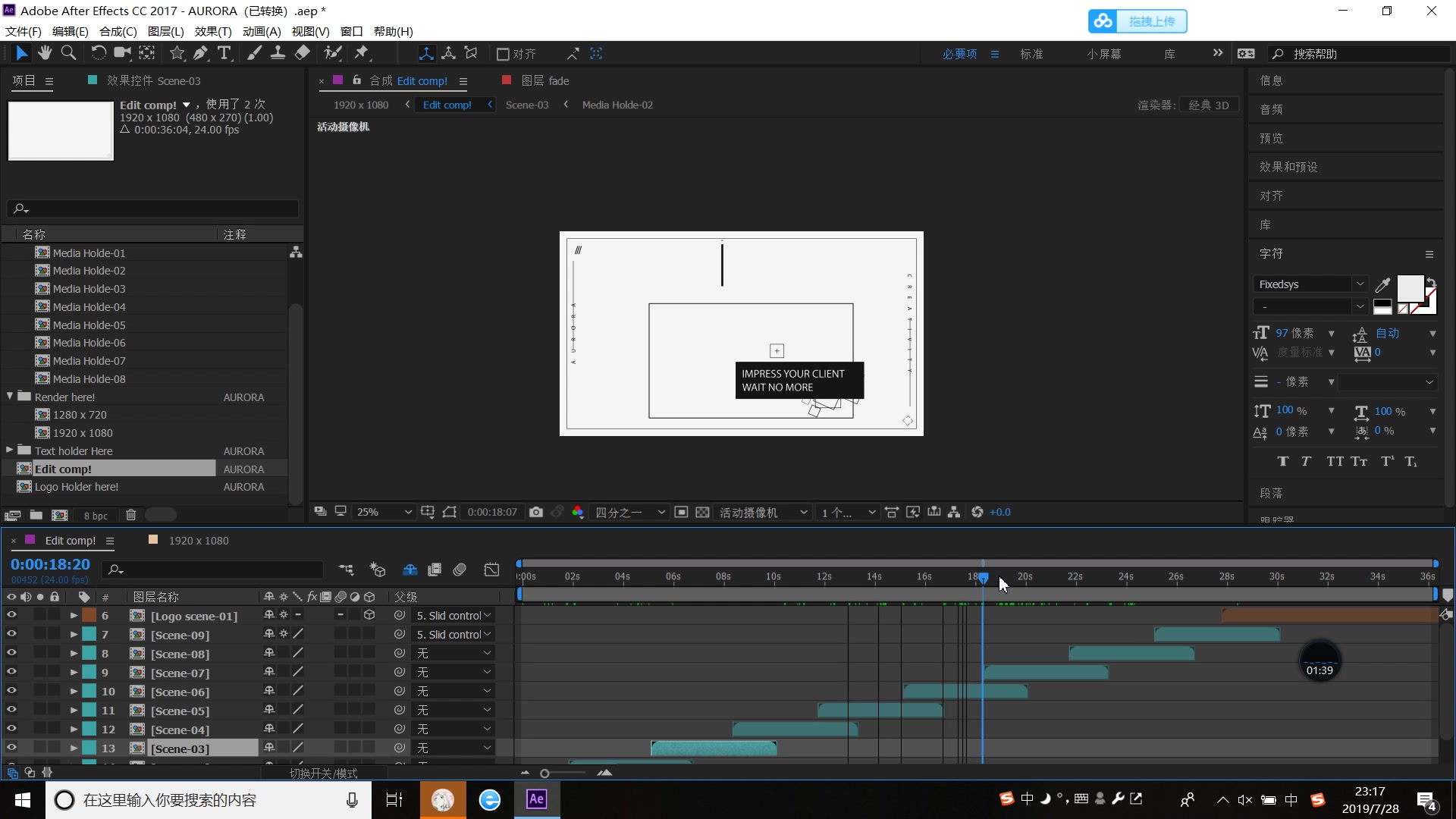Image resolution: width=1456 pixels, height=819 pixels.
Task: Open the eyedropper color picker in Character panel
Action: 1382,284
